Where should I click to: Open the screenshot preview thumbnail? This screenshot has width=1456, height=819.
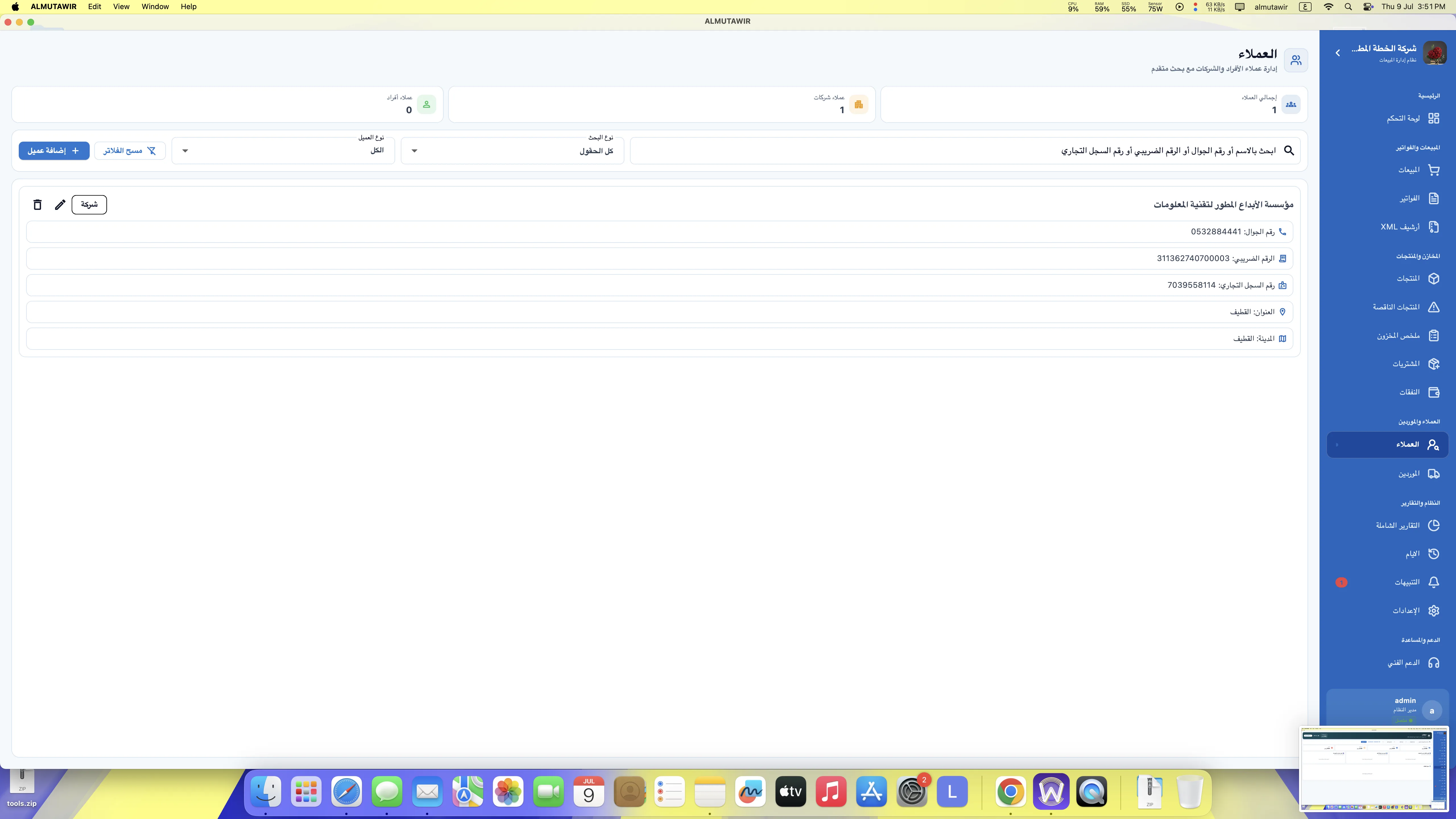click(x=1374, y=769)
